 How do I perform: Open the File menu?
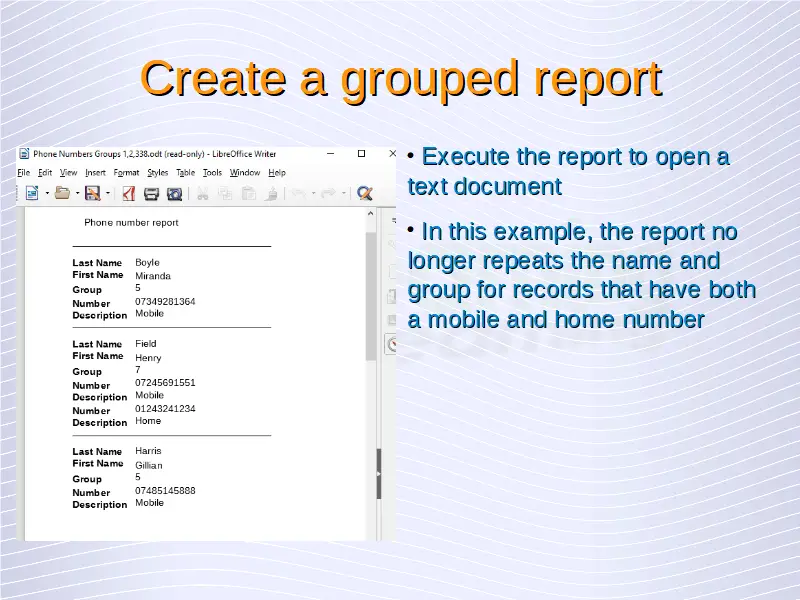(x=23, y=172)
